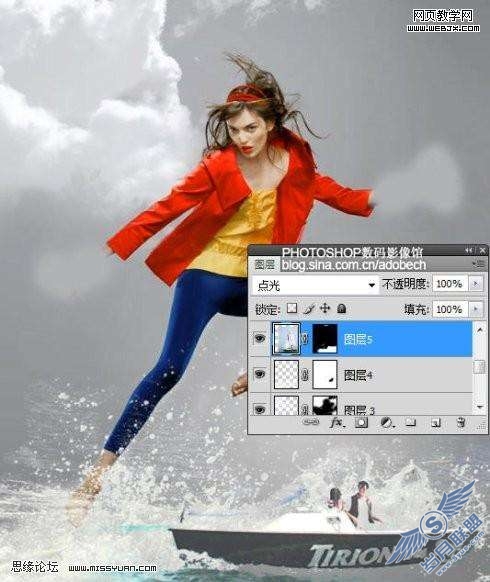Click the layer list scroll up arrow
Image resolution: width=490 pixels, height=582 pixels.
point(480,329)
